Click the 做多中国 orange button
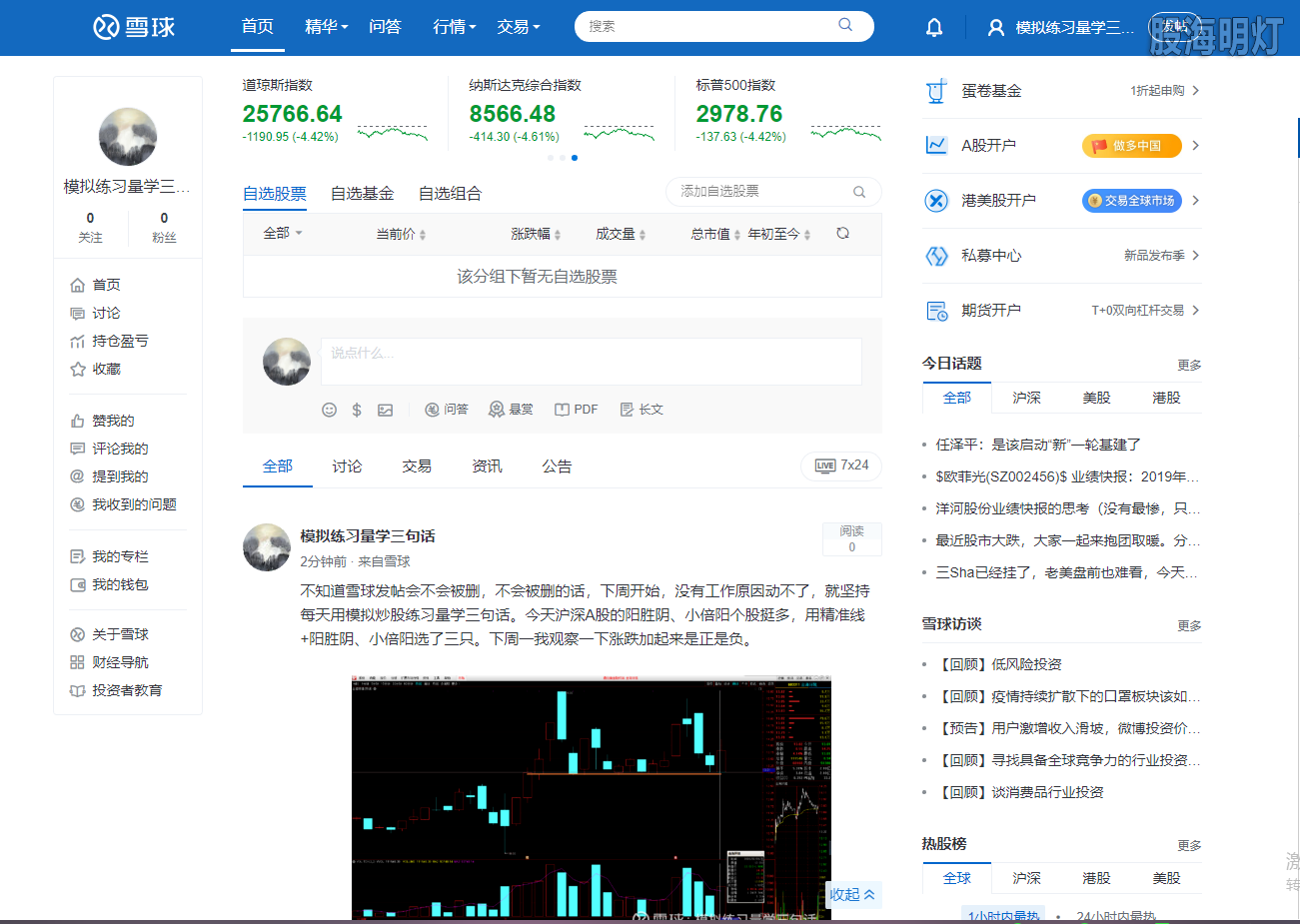1300x924 pixels. [x=1131, y=146]
